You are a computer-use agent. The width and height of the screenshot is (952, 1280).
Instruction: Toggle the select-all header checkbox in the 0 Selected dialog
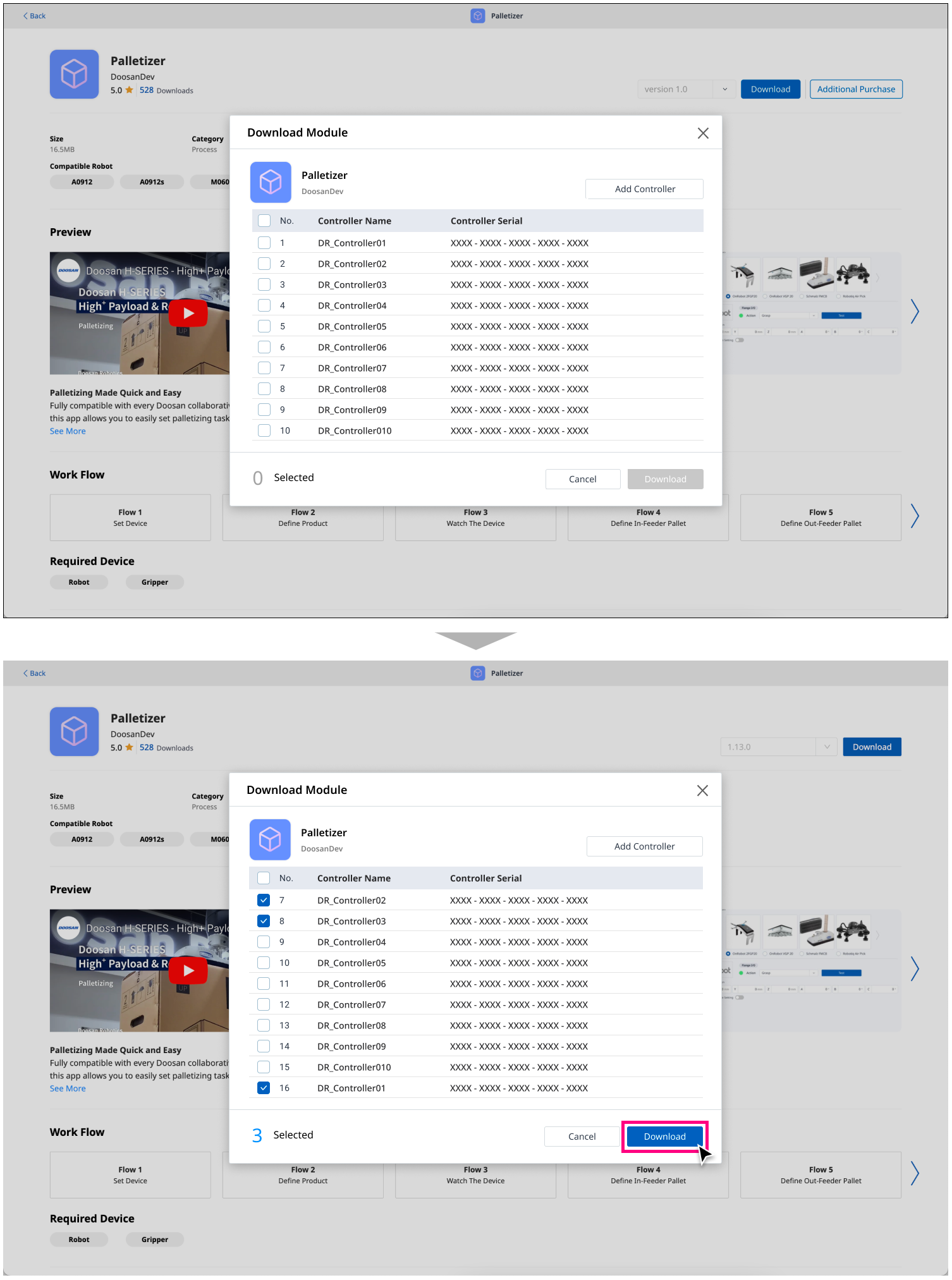pos(264,221)
